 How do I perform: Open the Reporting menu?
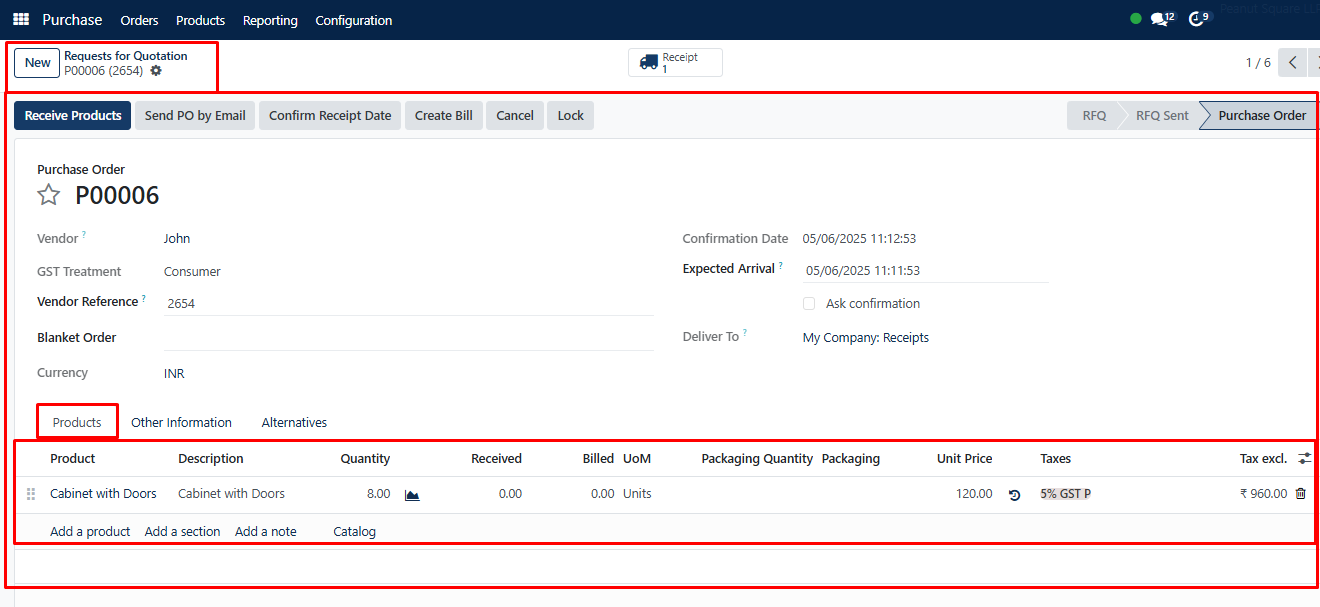pyautogui.click(x=270, y=20)
